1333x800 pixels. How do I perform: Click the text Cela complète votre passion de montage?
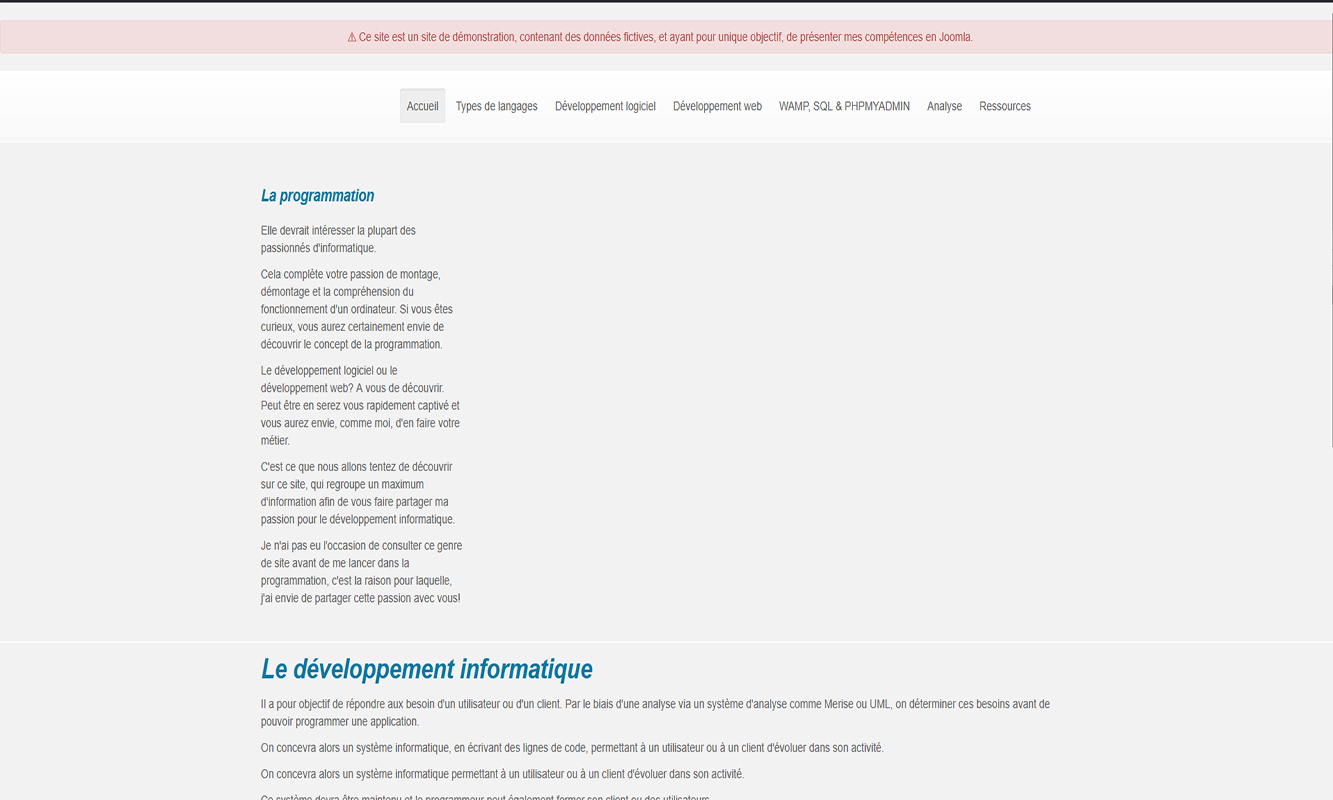tap(350, 273)
